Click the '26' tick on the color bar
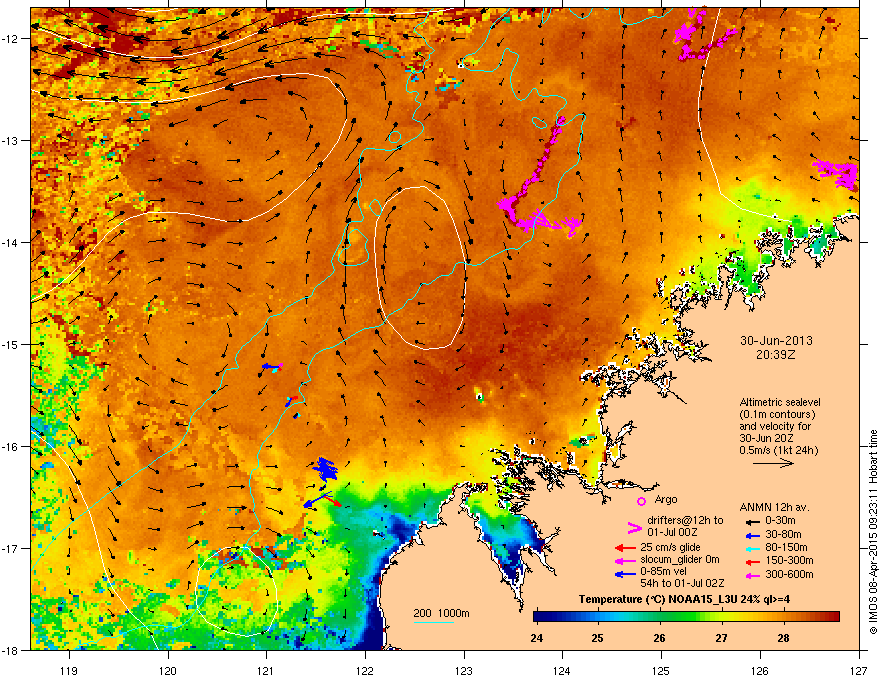This screenshot has height=680, width=880. click(x=659, y=638)
